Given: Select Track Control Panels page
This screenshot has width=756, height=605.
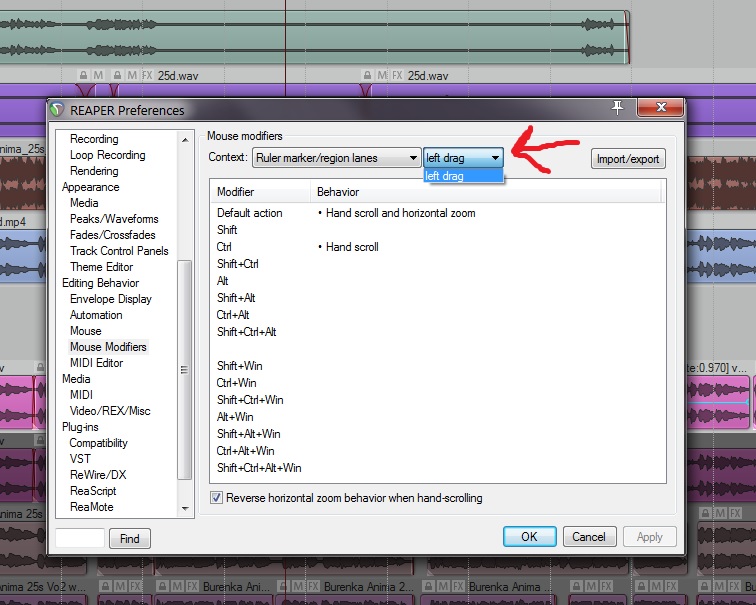Looking at the screenshot, I should 119,251.
